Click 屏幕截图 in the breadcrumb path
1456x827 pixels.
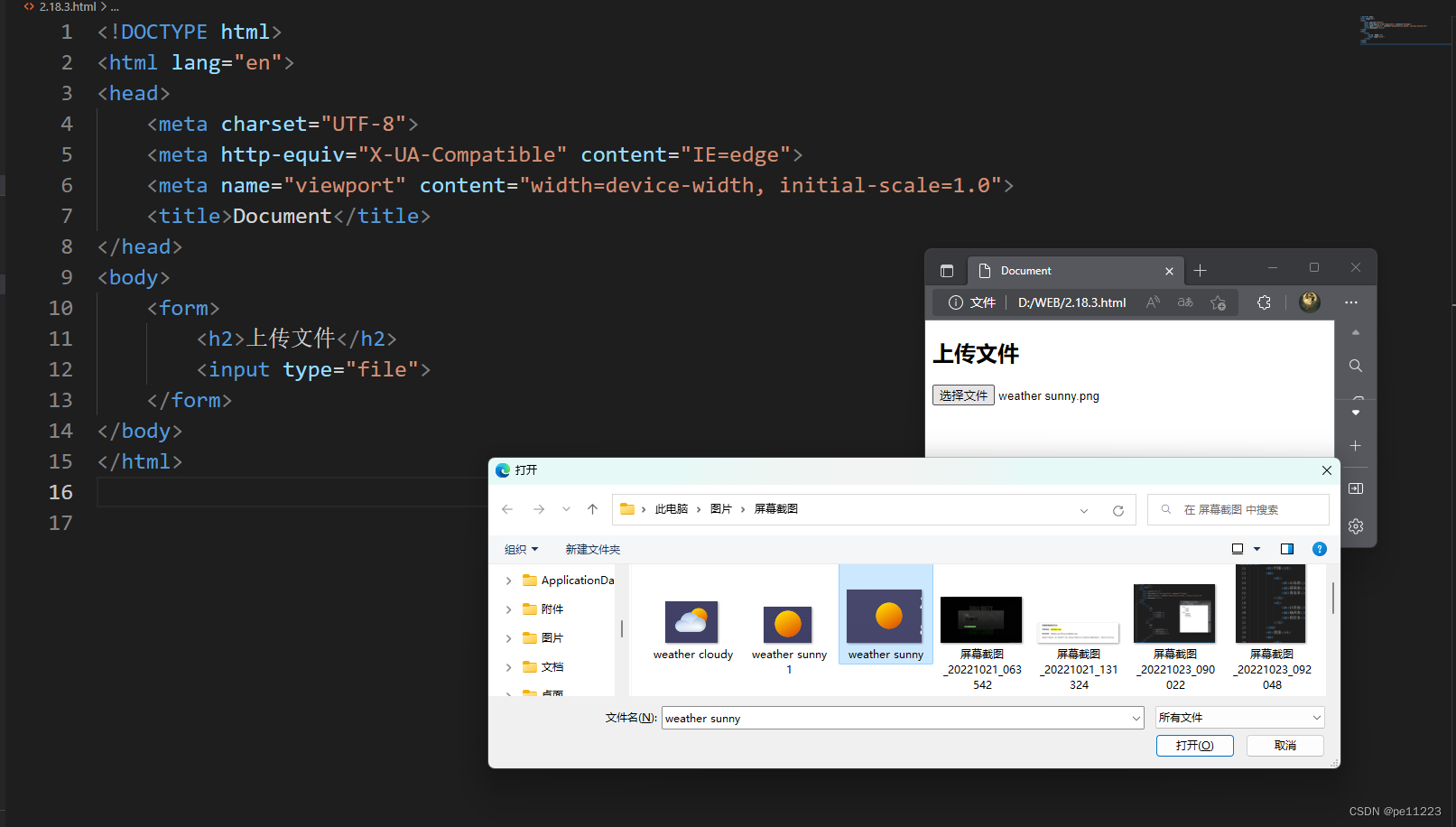pyautogui.click(x=776, y=509)
